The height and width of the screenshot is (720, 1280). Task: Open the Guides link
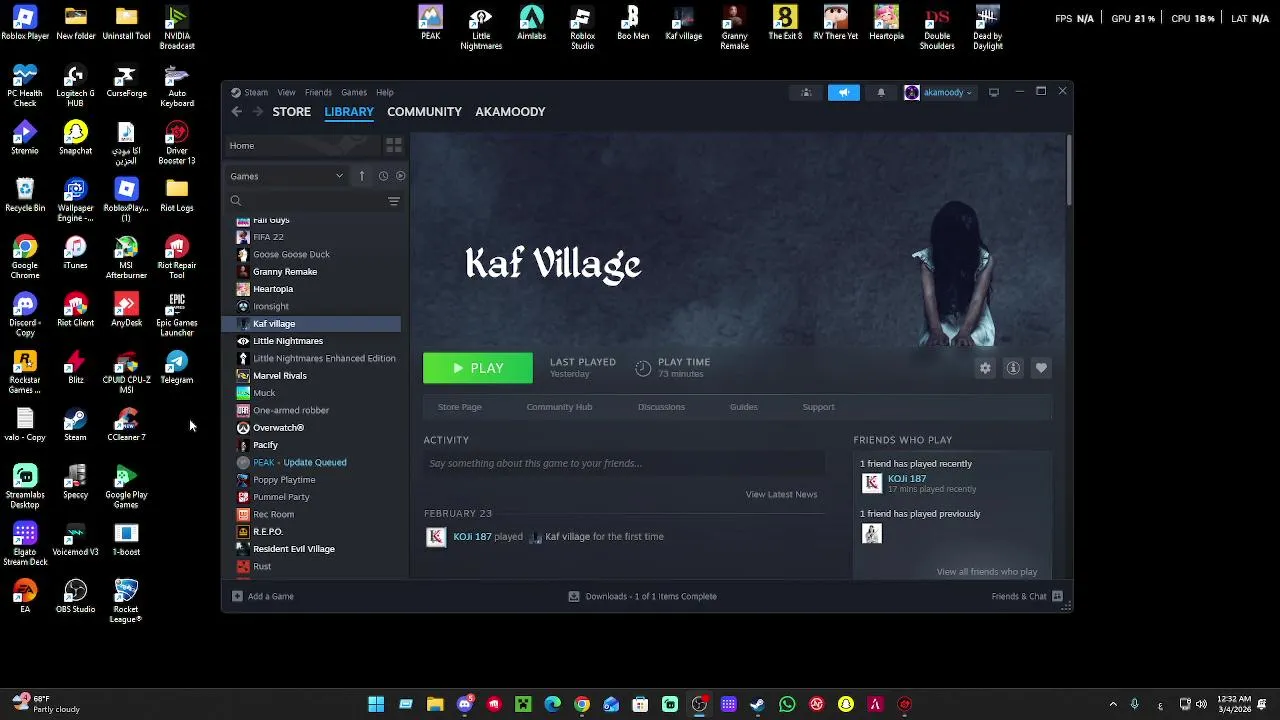[743, 407]
